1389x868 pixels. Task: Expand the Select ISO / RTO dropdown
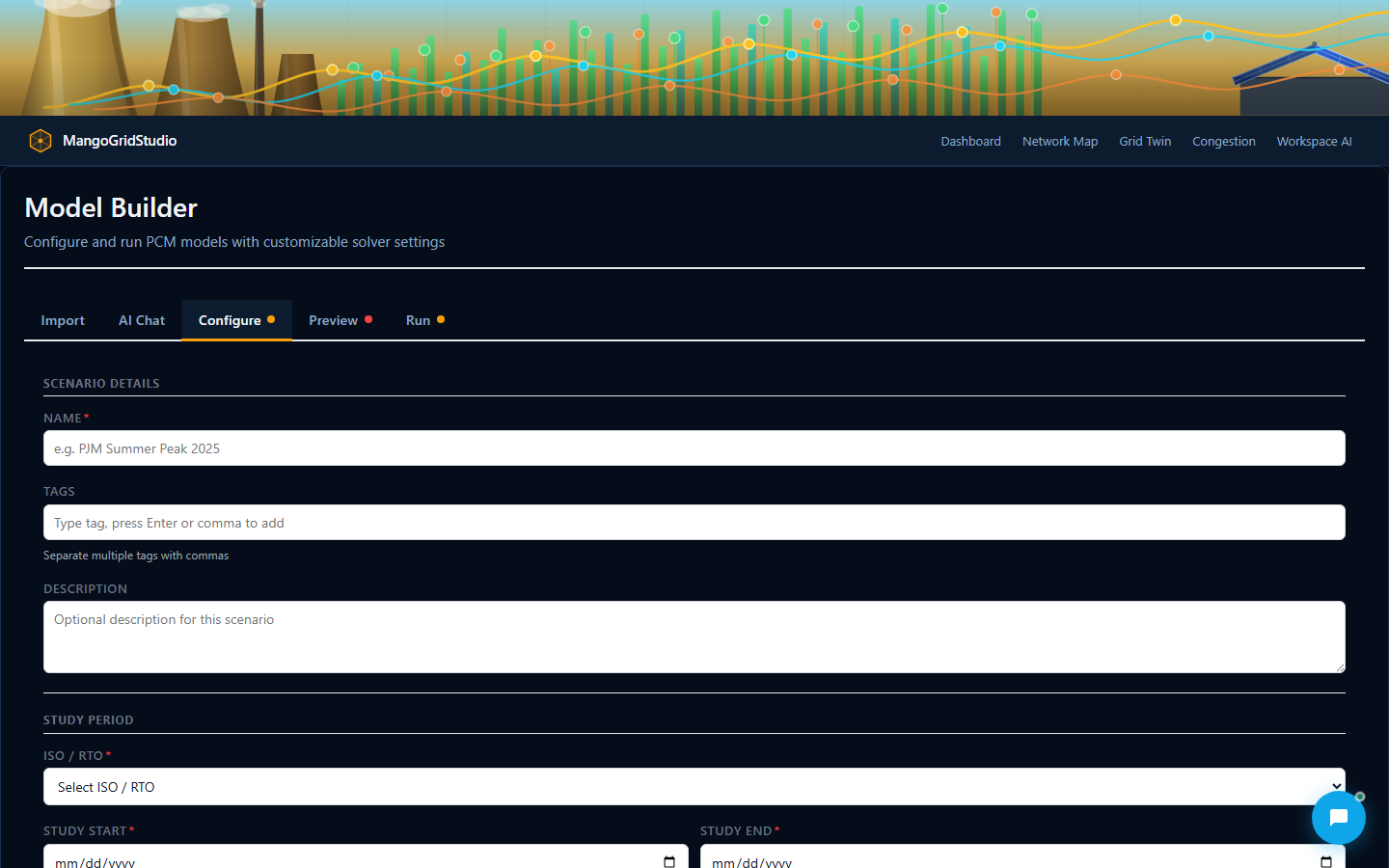click(x=694, y=787)
